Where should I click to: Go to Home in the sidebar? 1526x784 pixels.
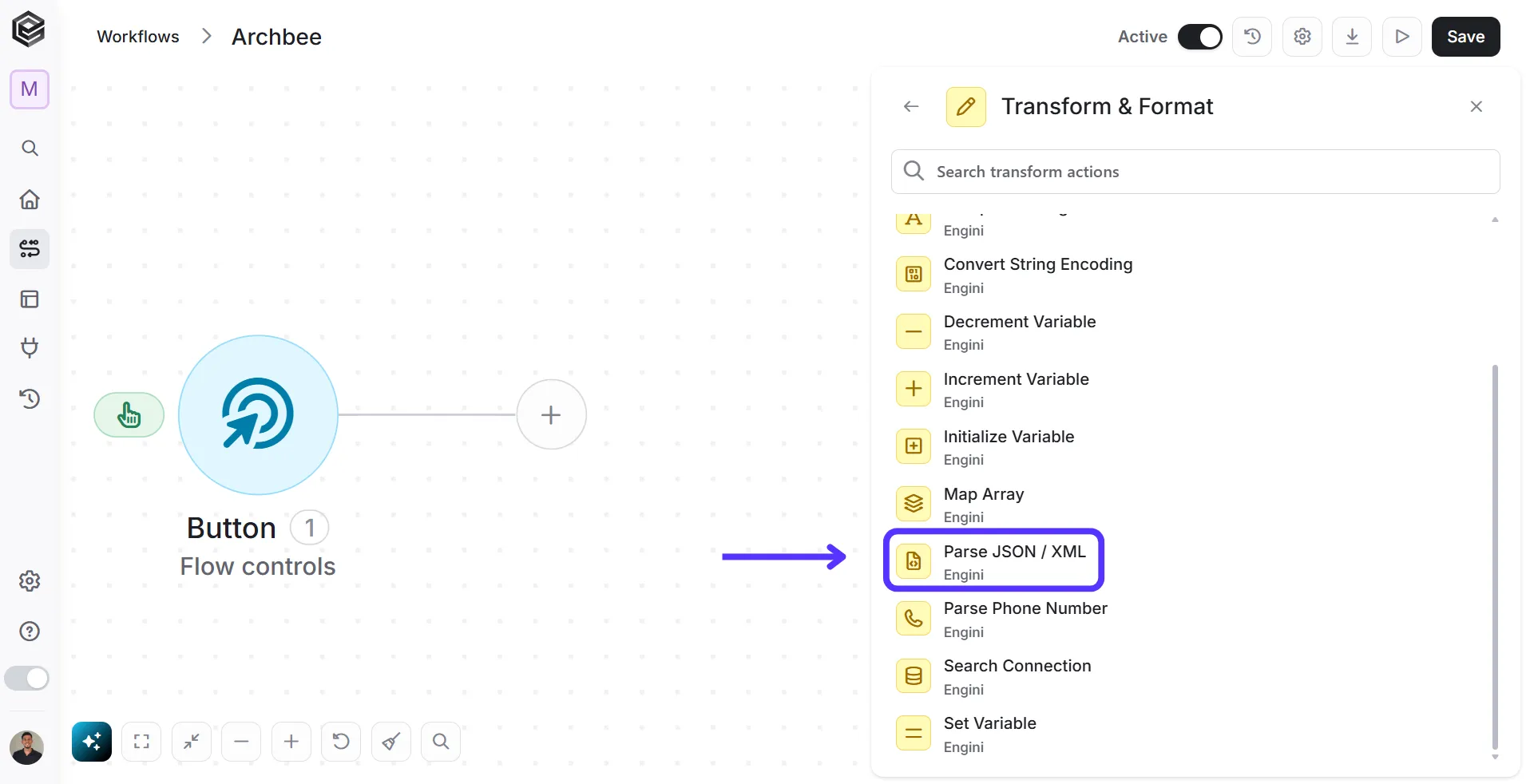(x=30, y=199)
